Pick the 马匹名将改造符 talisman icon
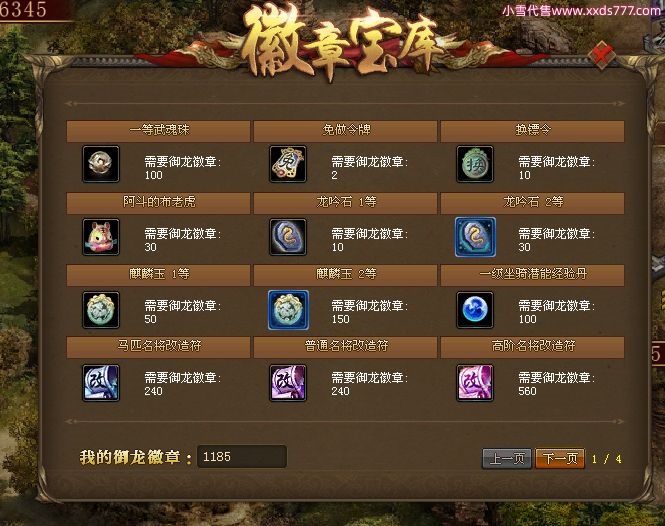The image size is (665, 526). [x=101, y=383]
